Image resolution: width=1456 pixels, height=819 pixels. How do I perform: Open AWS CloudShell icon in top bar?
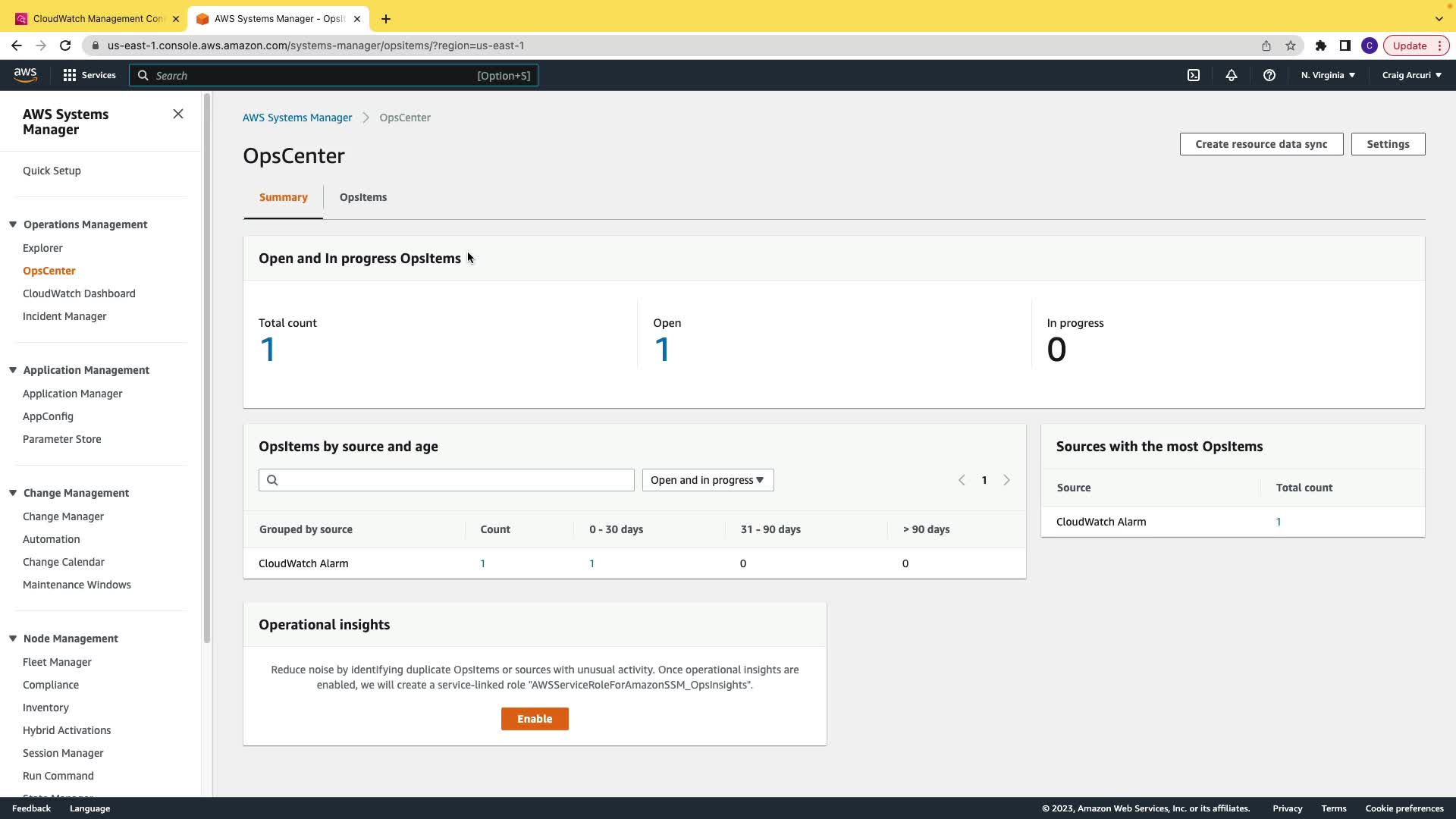coord(1194,75)
